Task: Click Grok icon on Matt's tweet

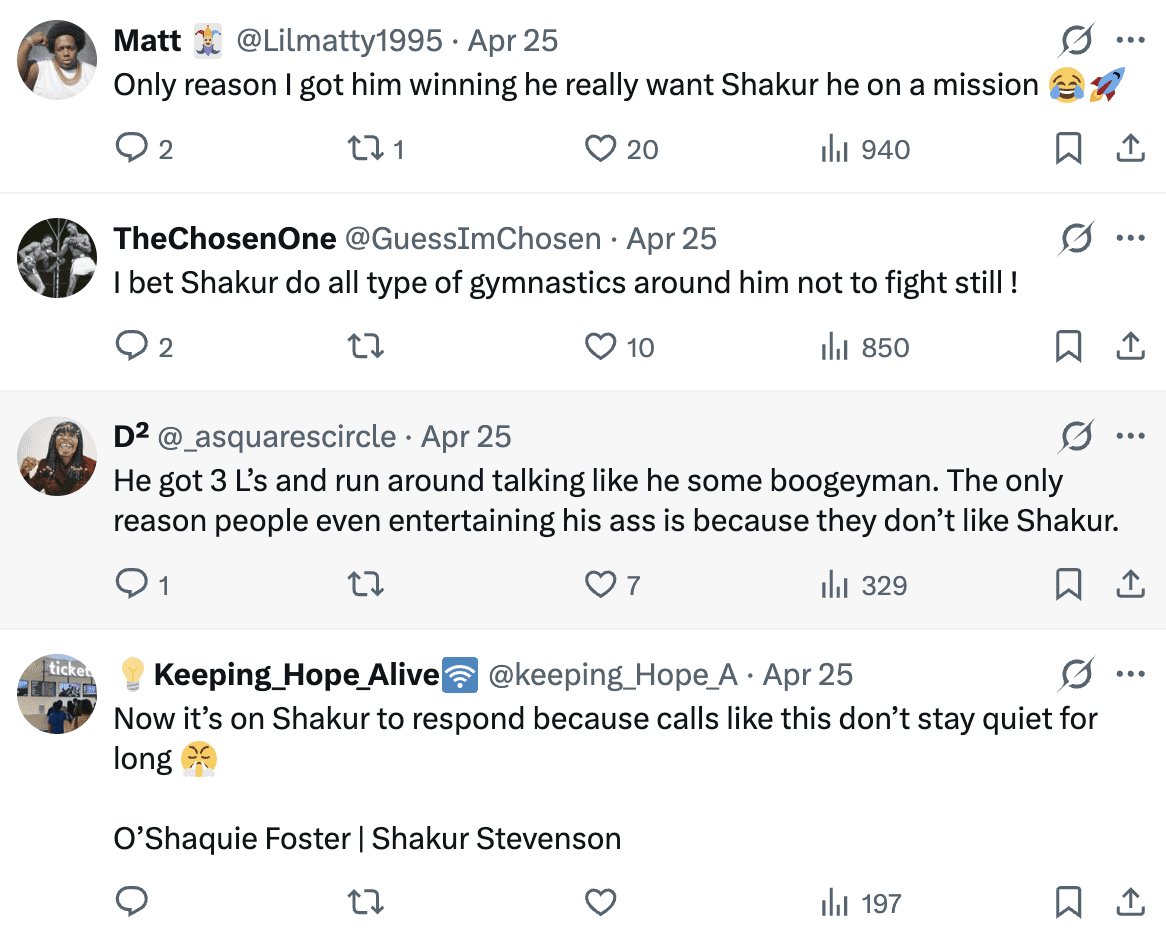Action: 1076,41
